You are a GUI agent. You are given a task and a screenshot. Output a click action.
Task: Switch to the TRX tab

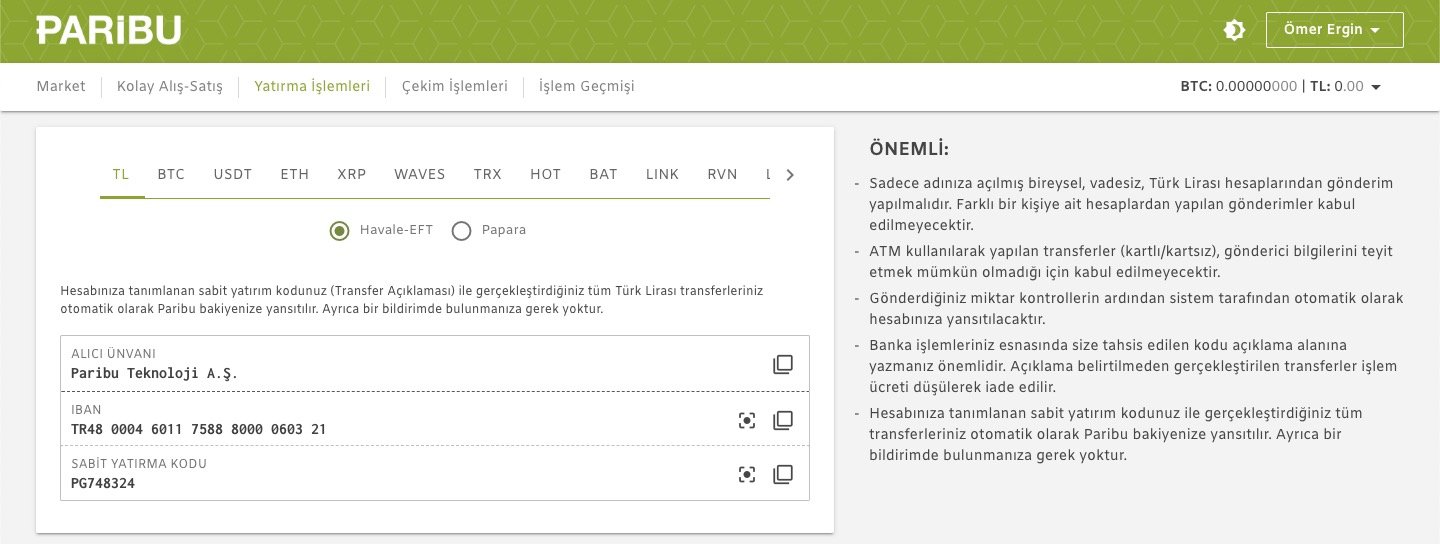(488, 174)
